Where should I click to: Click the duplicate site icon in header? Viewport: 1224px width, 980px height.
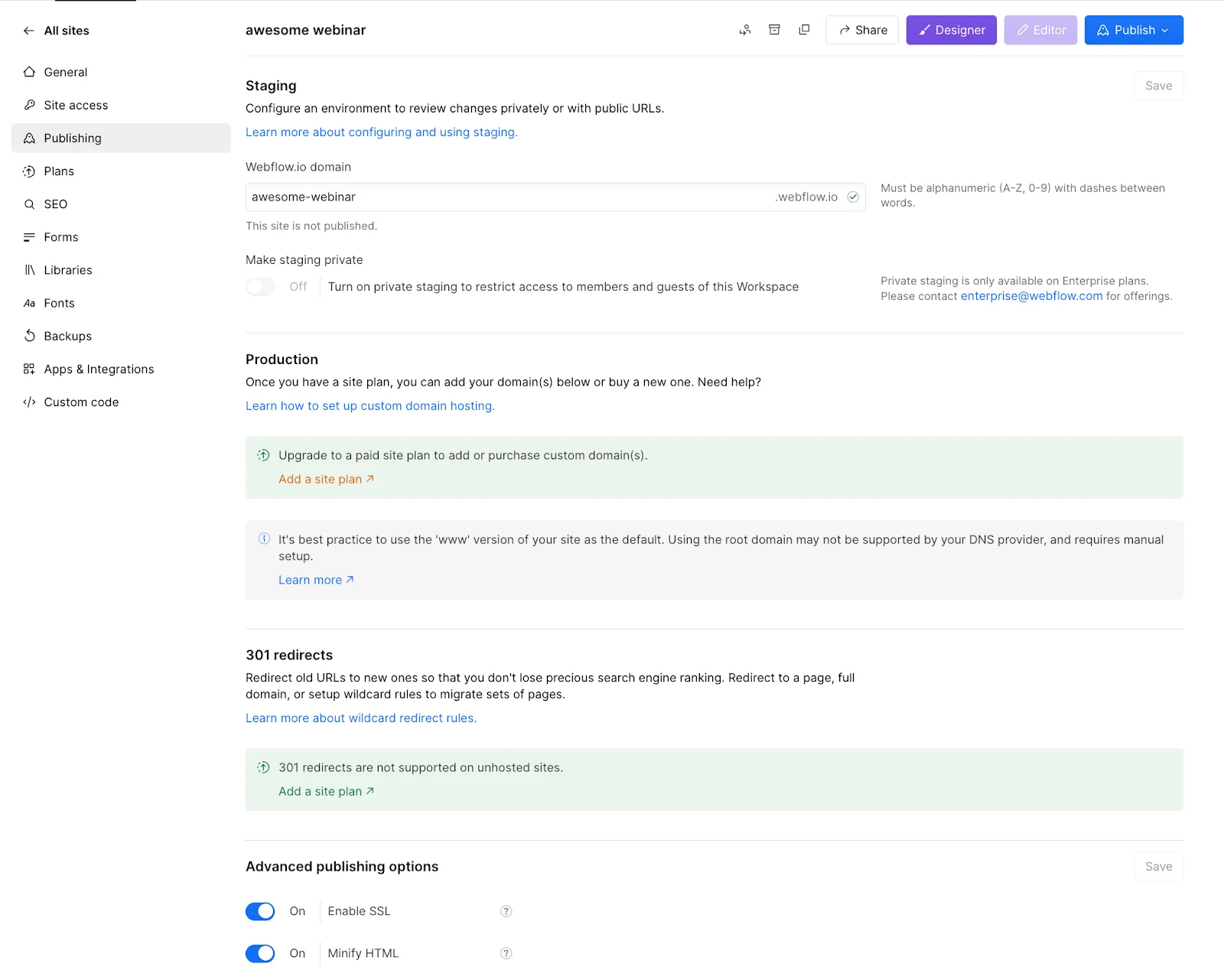[x=804, y=30]
